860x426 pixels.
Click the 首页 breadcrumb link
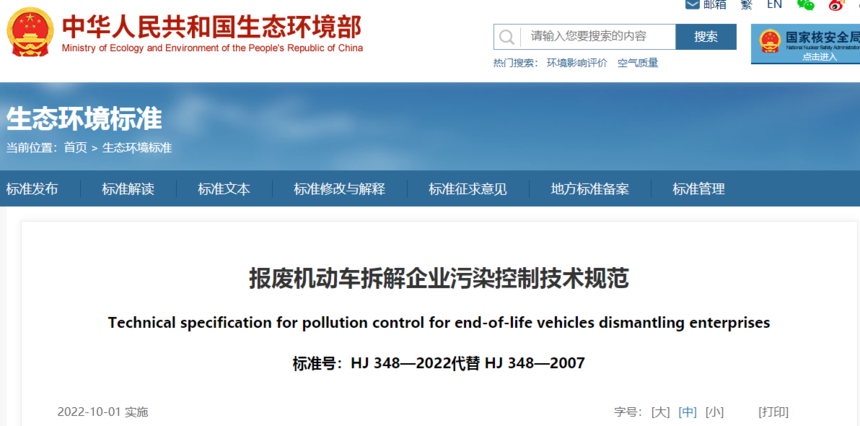(x=75, y=148)
